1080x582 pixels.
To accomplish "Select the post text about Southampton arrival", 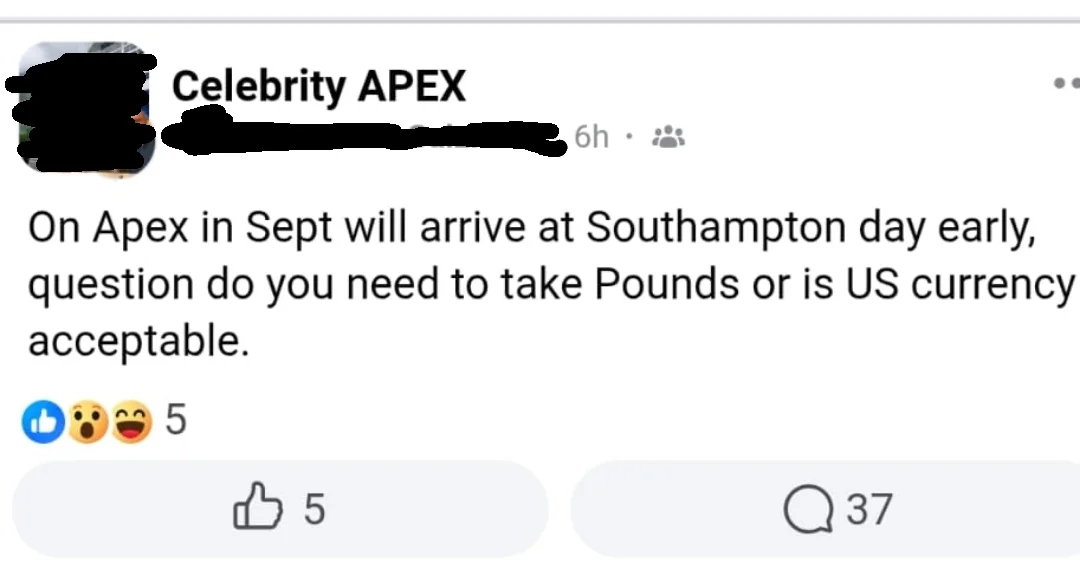I will pos(540,283).
